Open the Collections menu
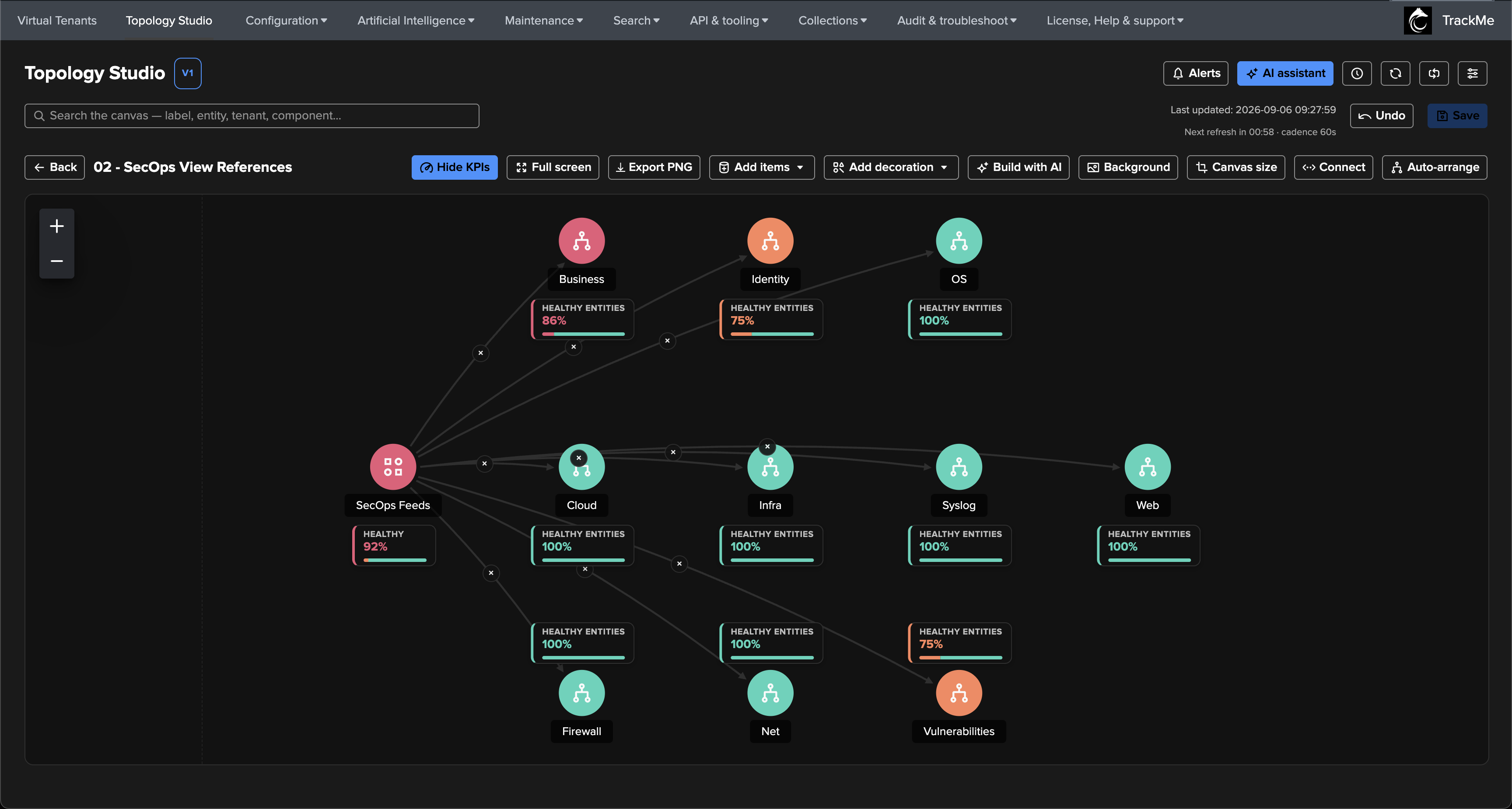Viewport: 1512px width, 809px height. coord(832,21)
